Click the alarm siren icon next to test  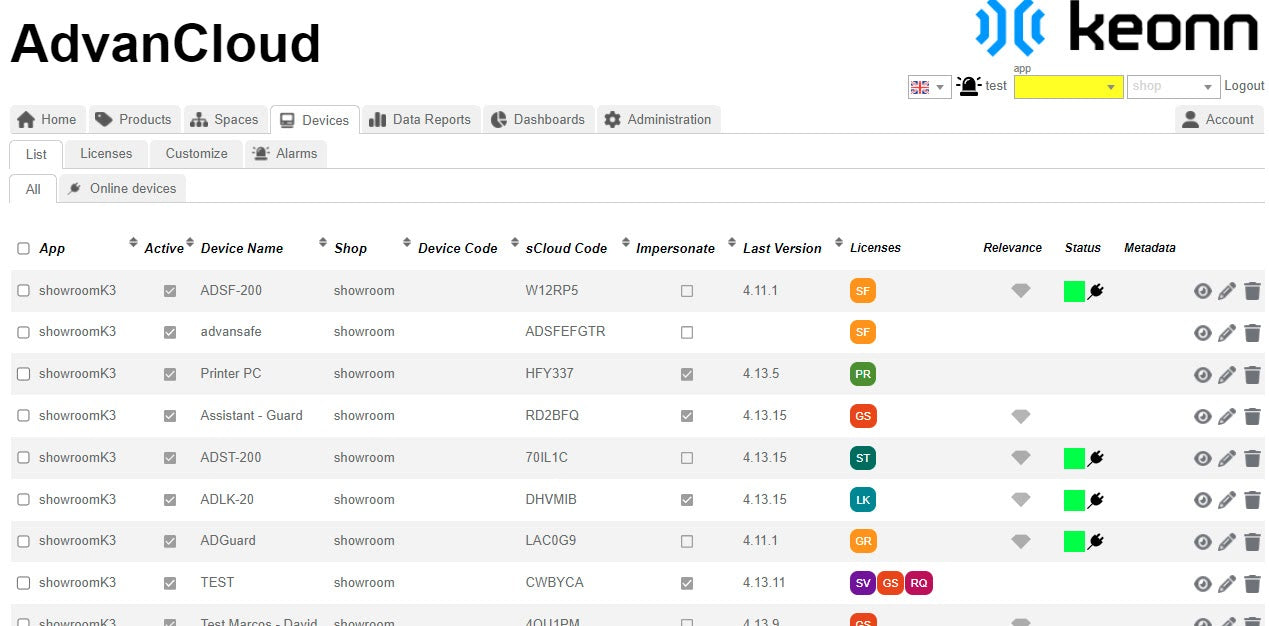968,86
